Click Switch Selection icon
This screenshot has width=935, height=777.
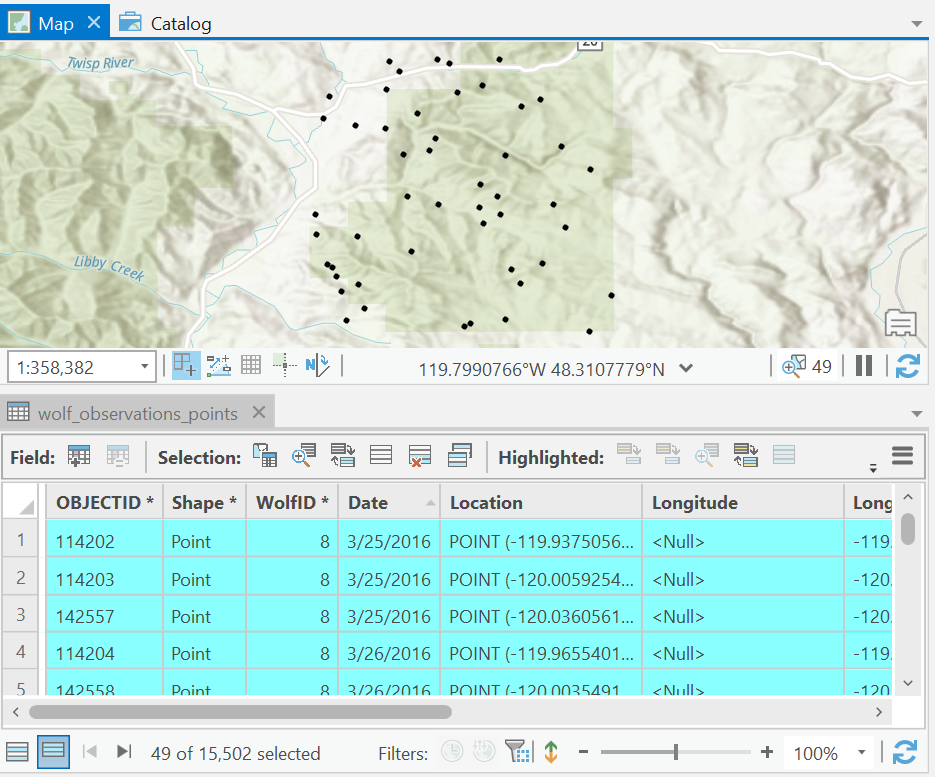pos(343,457)
